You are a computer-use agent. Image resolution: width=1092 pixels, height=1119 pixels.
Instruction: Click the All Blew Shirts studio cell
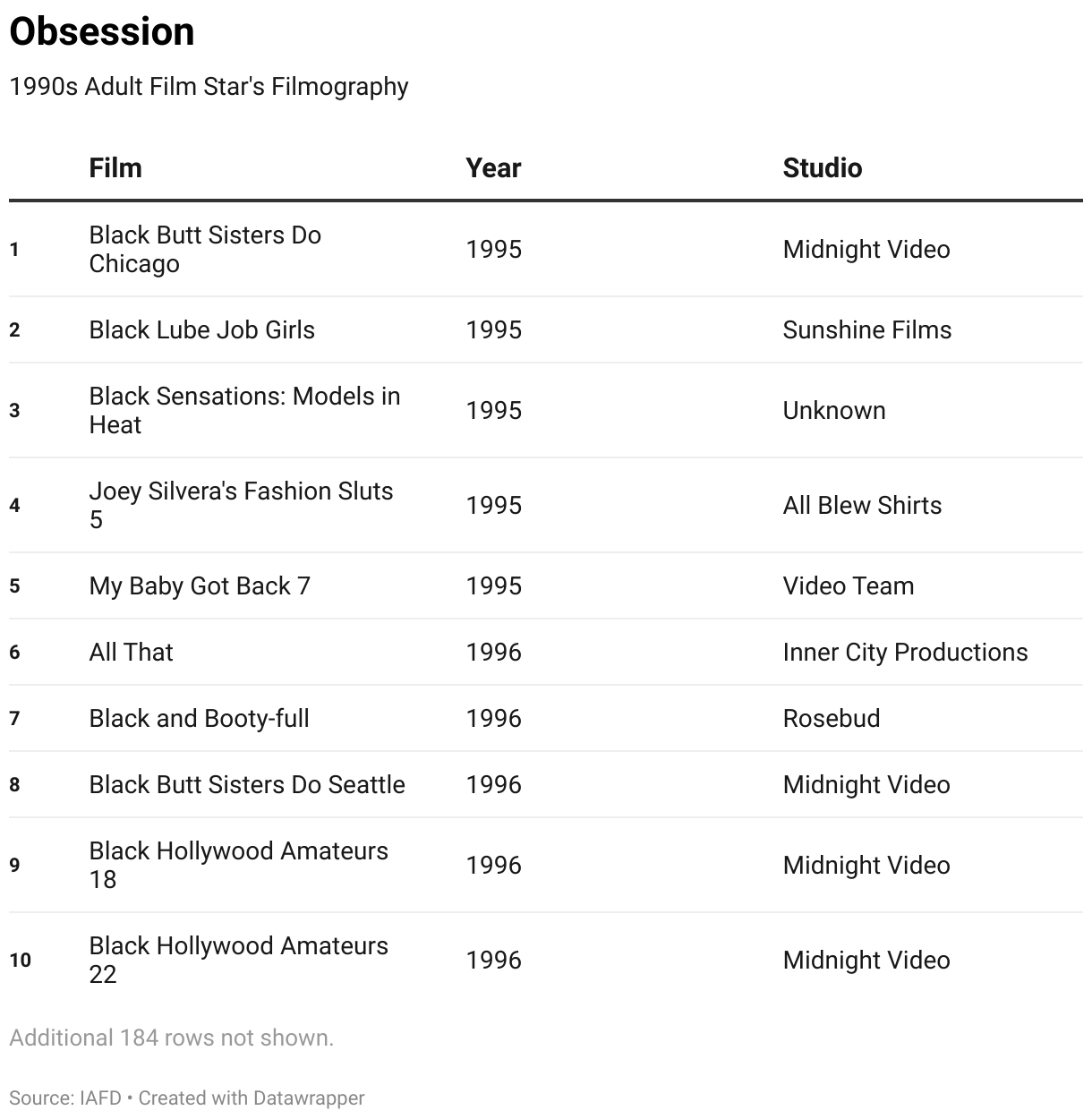[862, 505]
